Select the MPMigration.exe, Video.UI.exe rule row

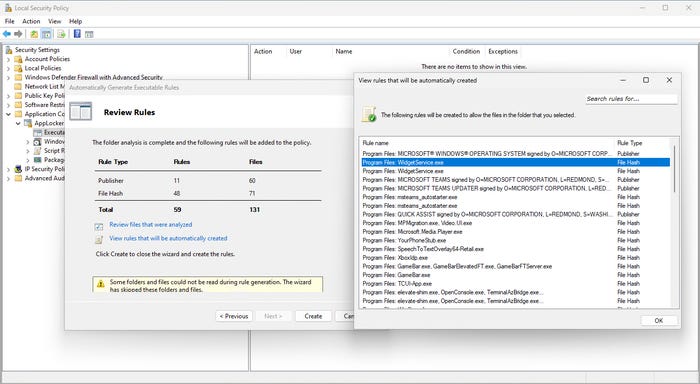516,223
